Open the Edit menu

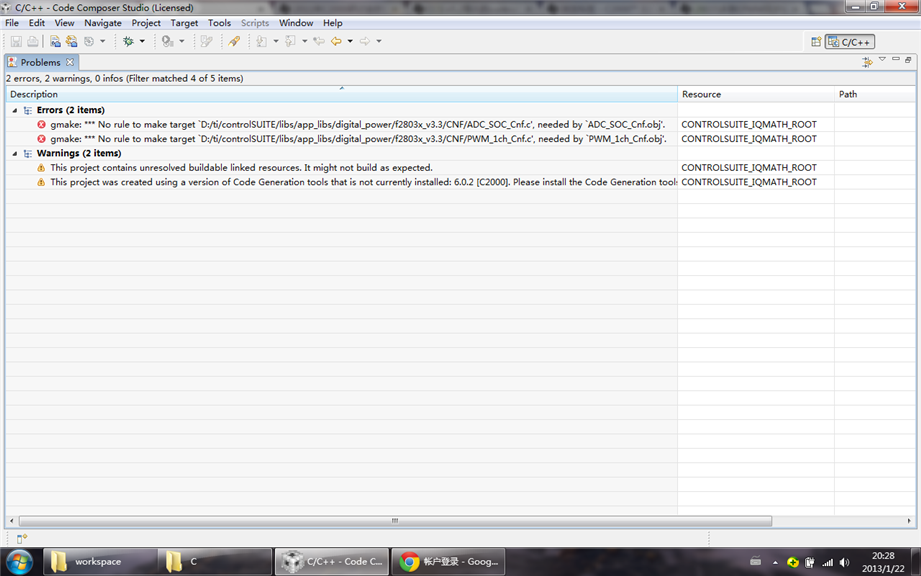click(37, 23)
